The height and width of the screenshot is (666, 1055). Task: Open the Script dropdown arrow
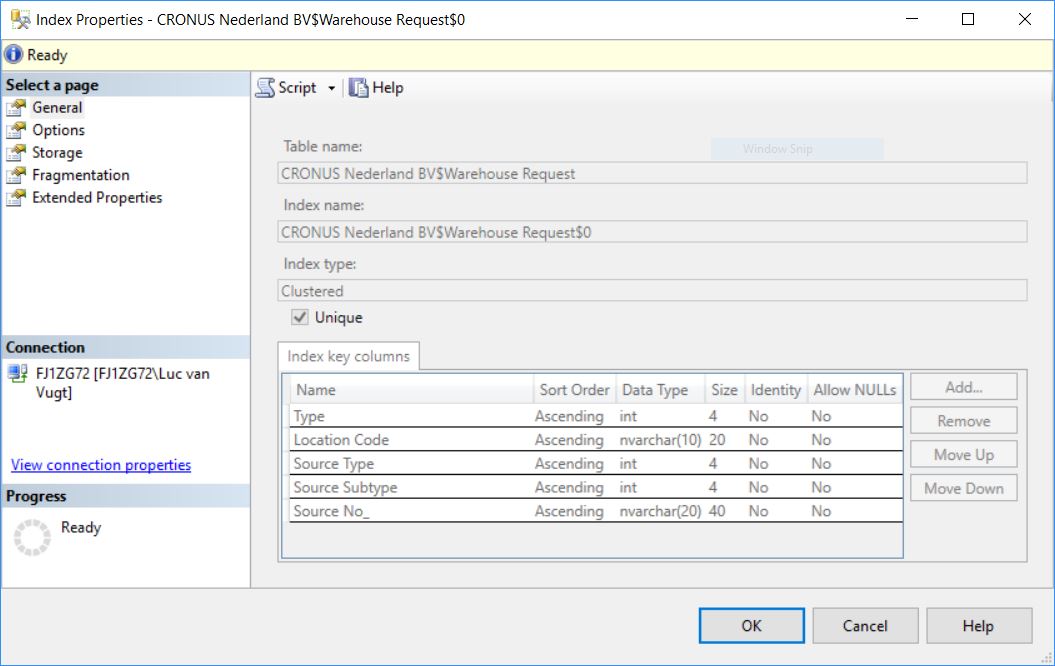332,88
